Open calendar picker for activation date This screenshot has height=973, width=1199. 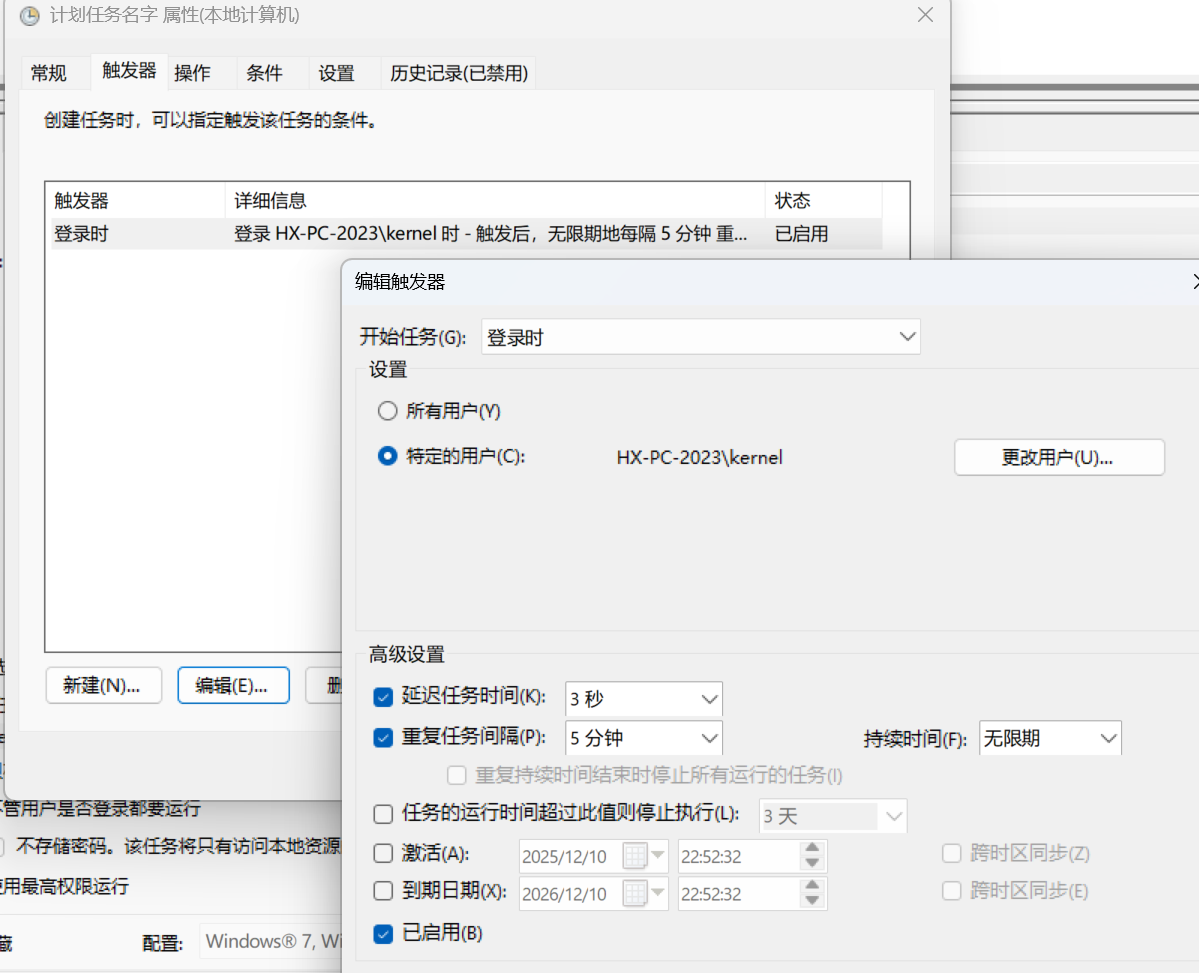pyautogui.click(x=645, y=856)
